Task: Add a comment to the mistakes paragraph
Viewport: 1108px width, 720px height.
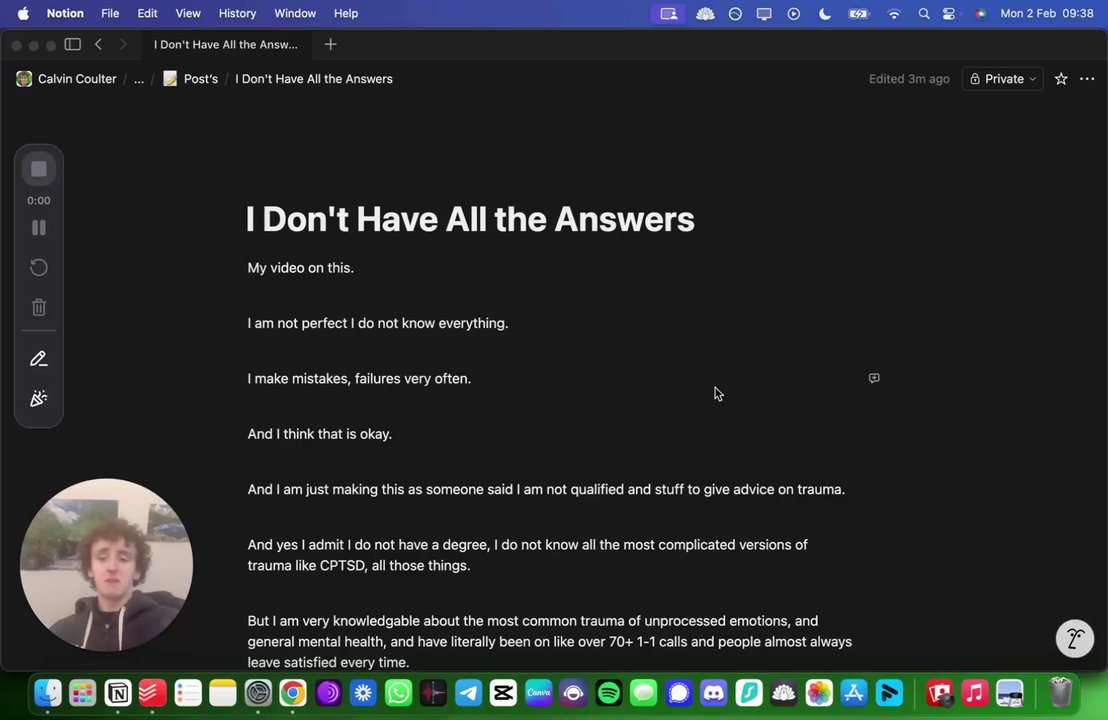Action: click(874, 378)
